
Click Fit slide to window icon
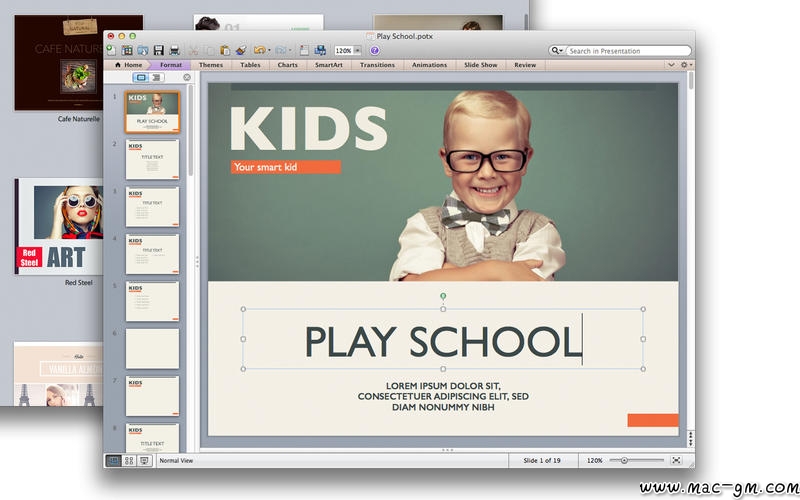tap(677, 460)
